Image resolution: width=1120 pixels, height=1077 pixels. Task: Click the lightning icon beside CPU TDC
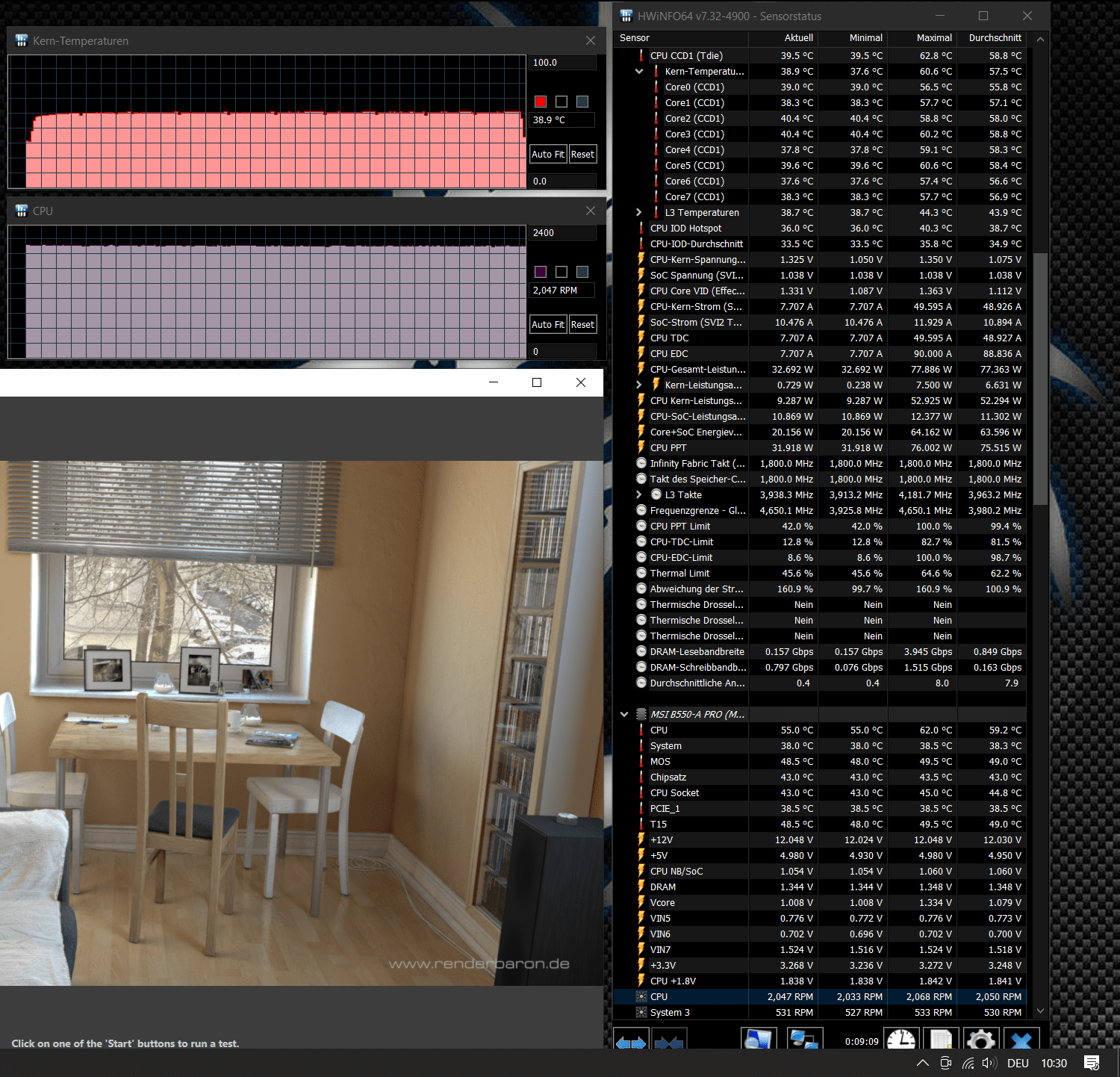641,338
